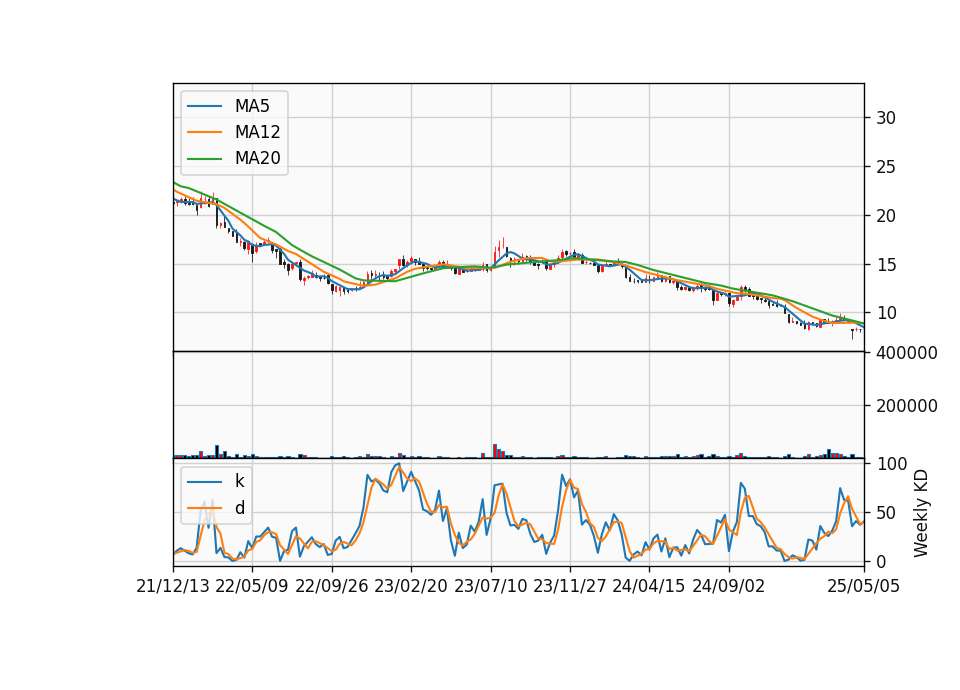
Task: Select the 23/02/20 date axis label
Action: tap(411, 587)
